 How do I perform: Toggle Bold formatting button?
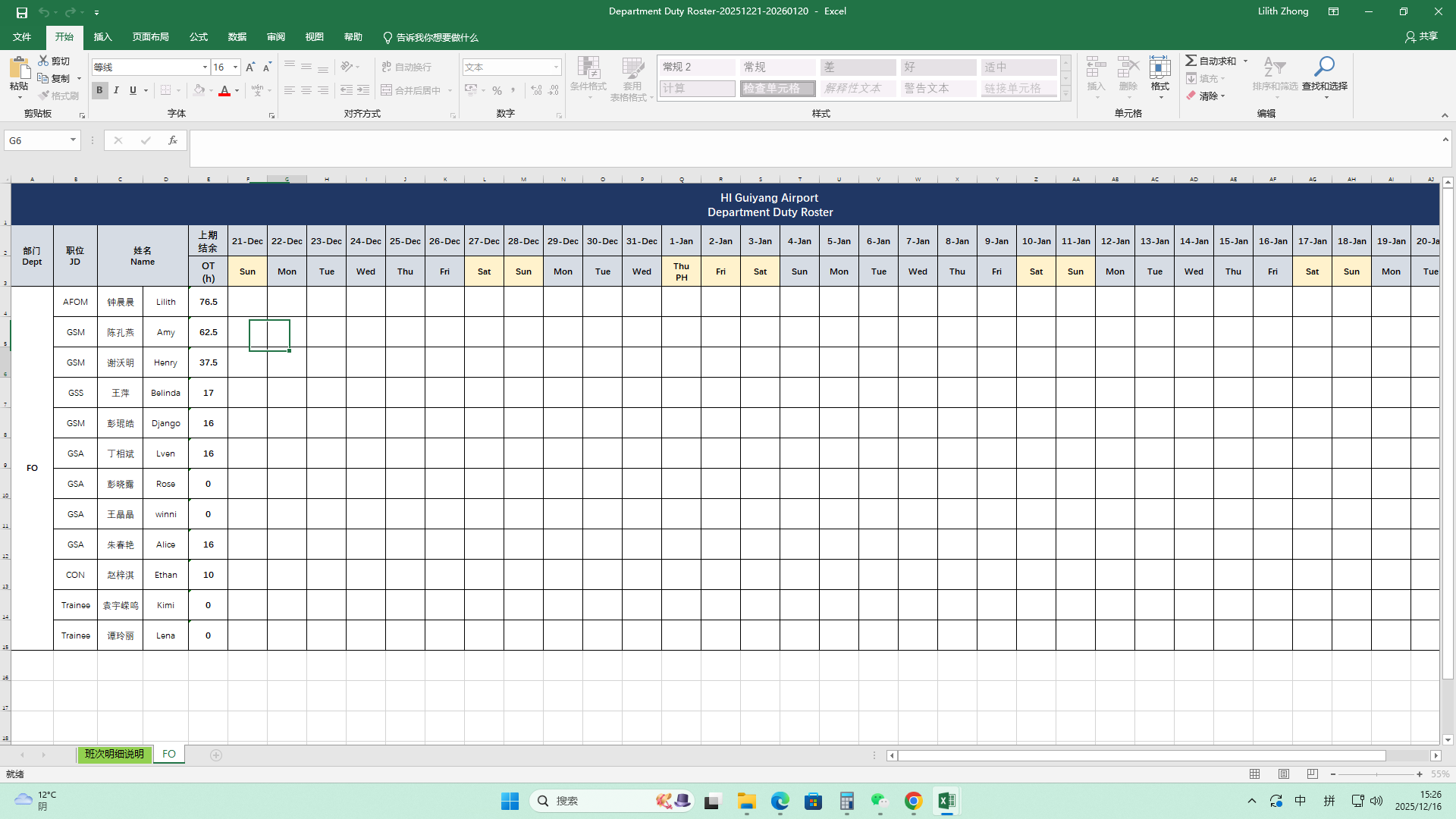click(x=99, y=90)
